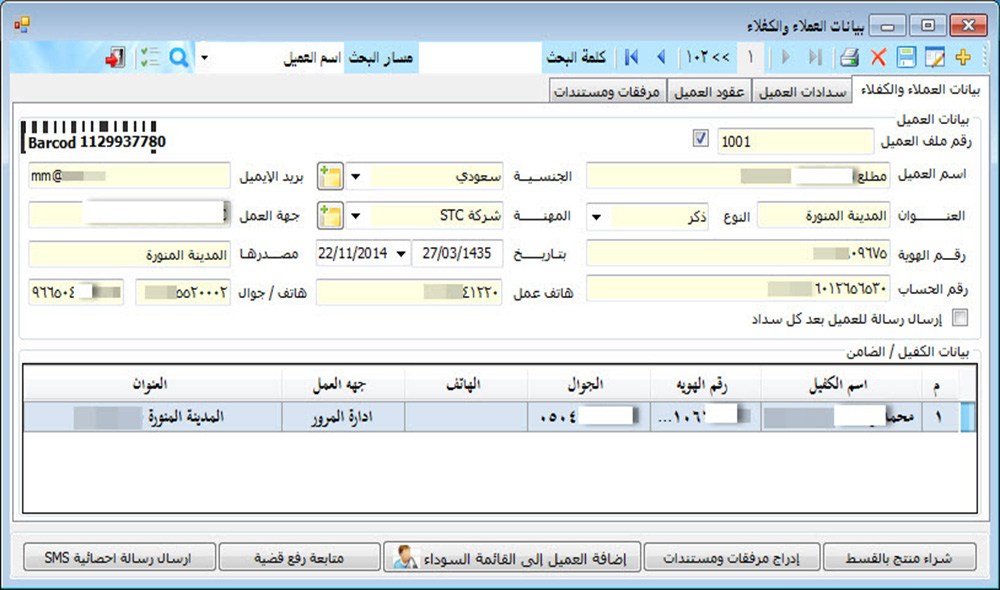Click إضافة العميل إلى القائمة السوداء button

pyautogui.click(x=512, y=557)
